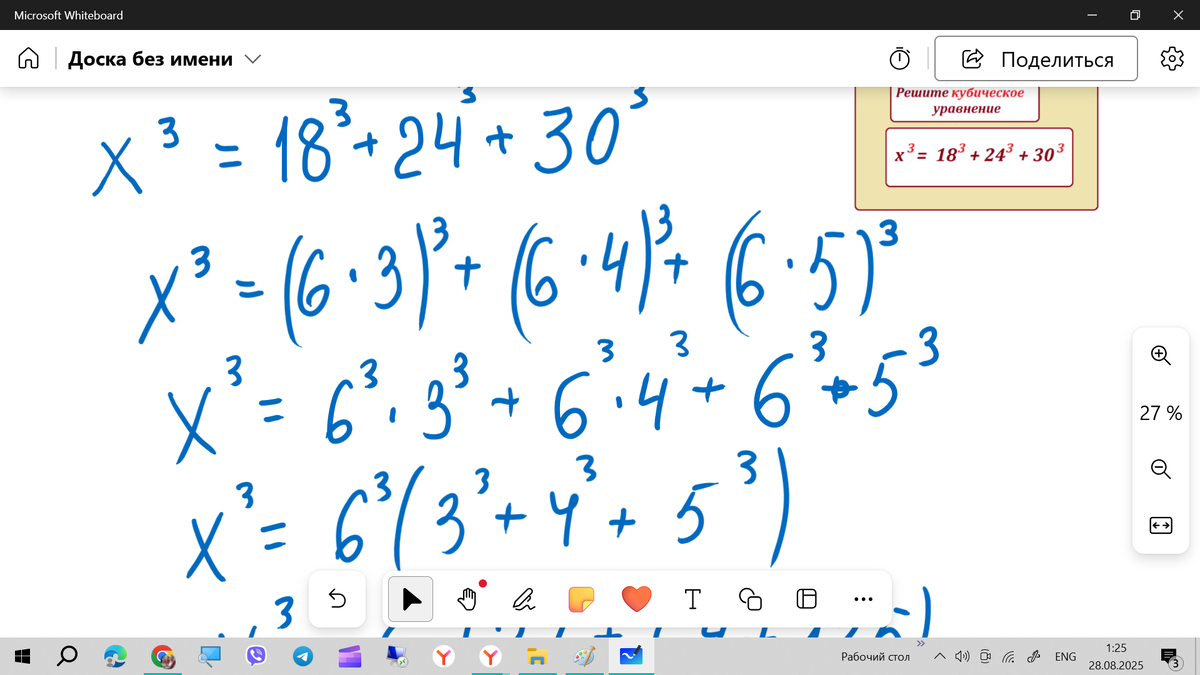The width and height of the screenshot is (1200, 675).
Task: Open the board name dropdown chevron
Action: [x=253, y=59]
